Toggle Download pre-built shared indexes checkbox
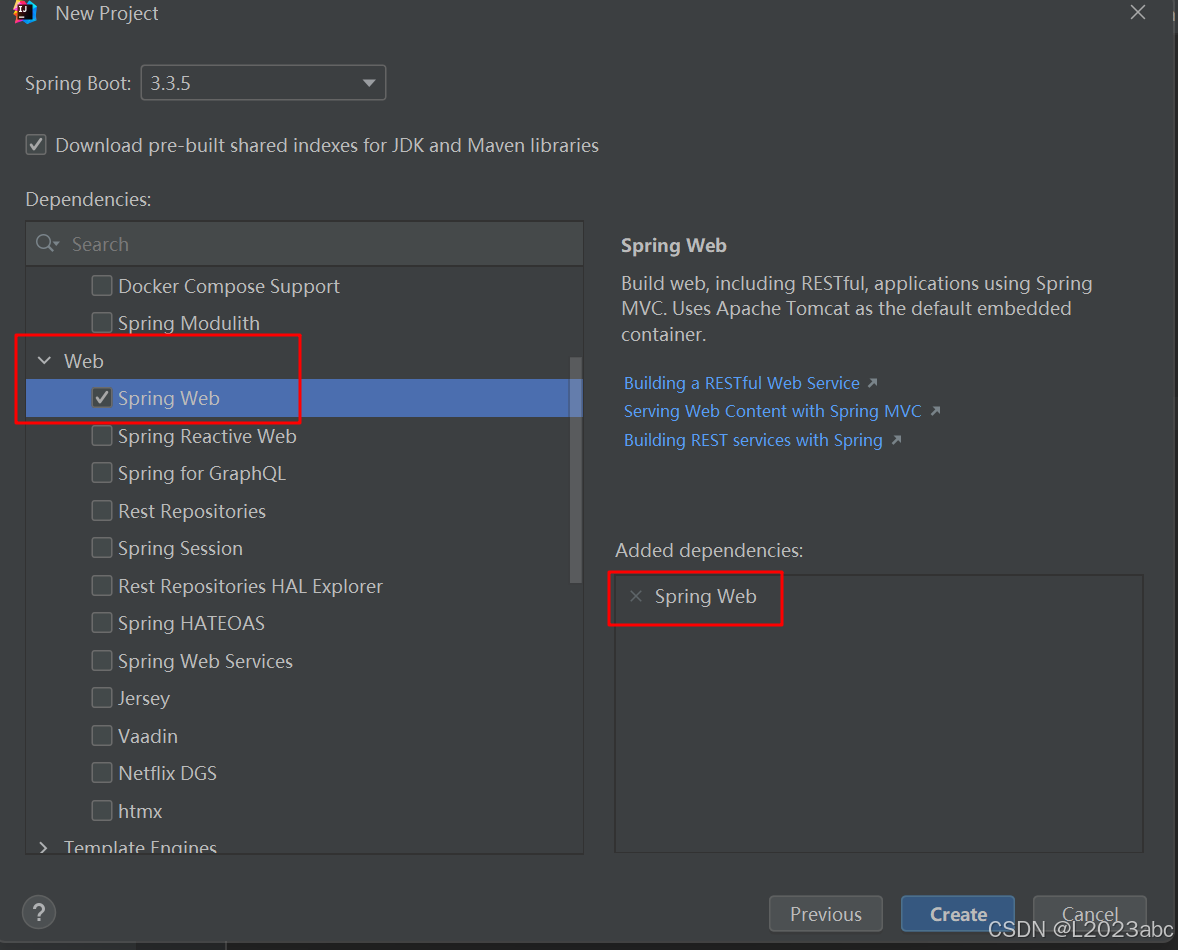 pyautogui.click(x=36, y=145)
